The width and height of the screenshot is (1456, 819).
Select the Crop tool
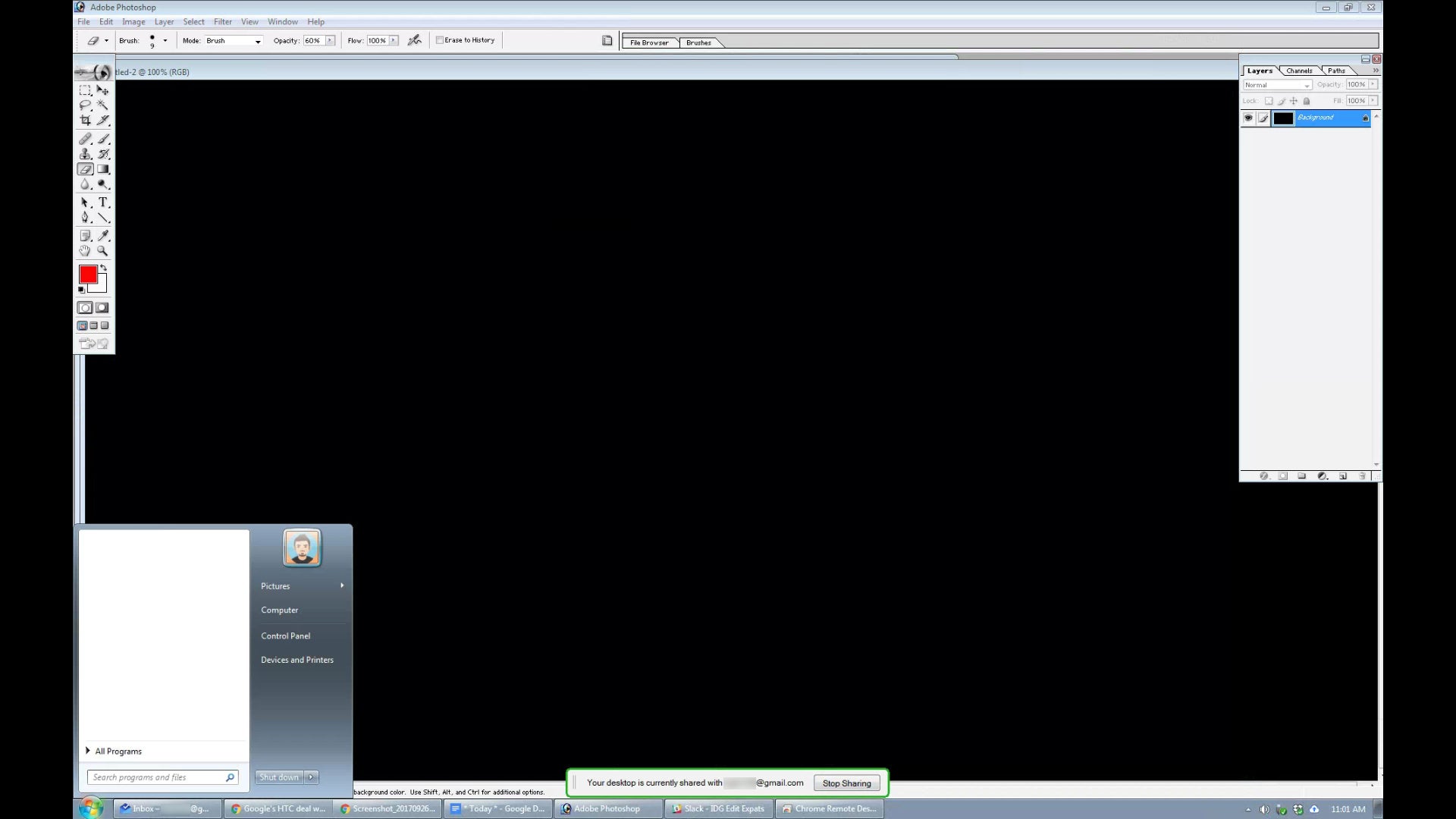pos(85,120)
